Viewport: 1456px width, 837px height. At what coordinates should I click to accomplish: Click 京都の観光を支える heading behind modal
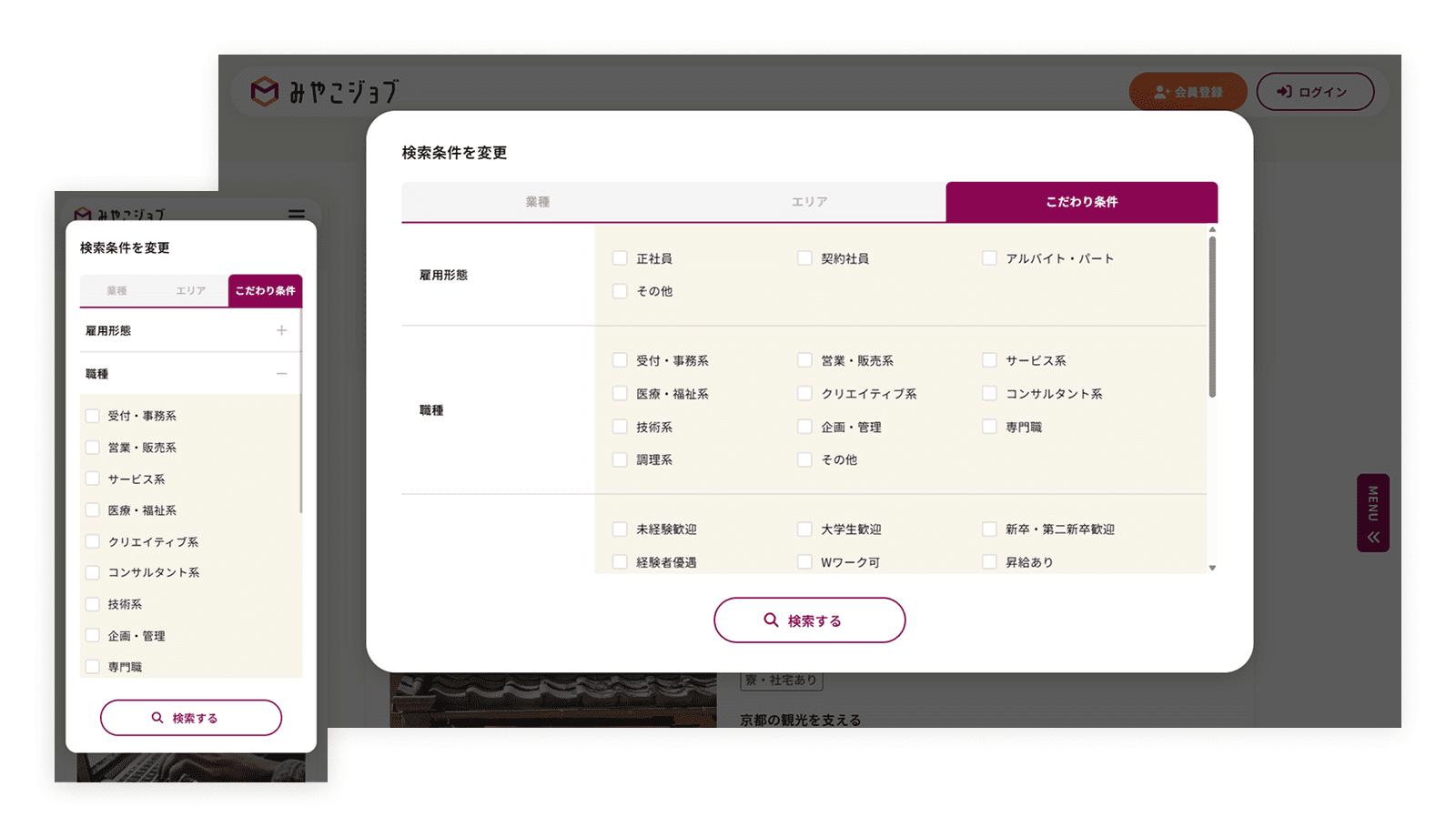(800, 720)
